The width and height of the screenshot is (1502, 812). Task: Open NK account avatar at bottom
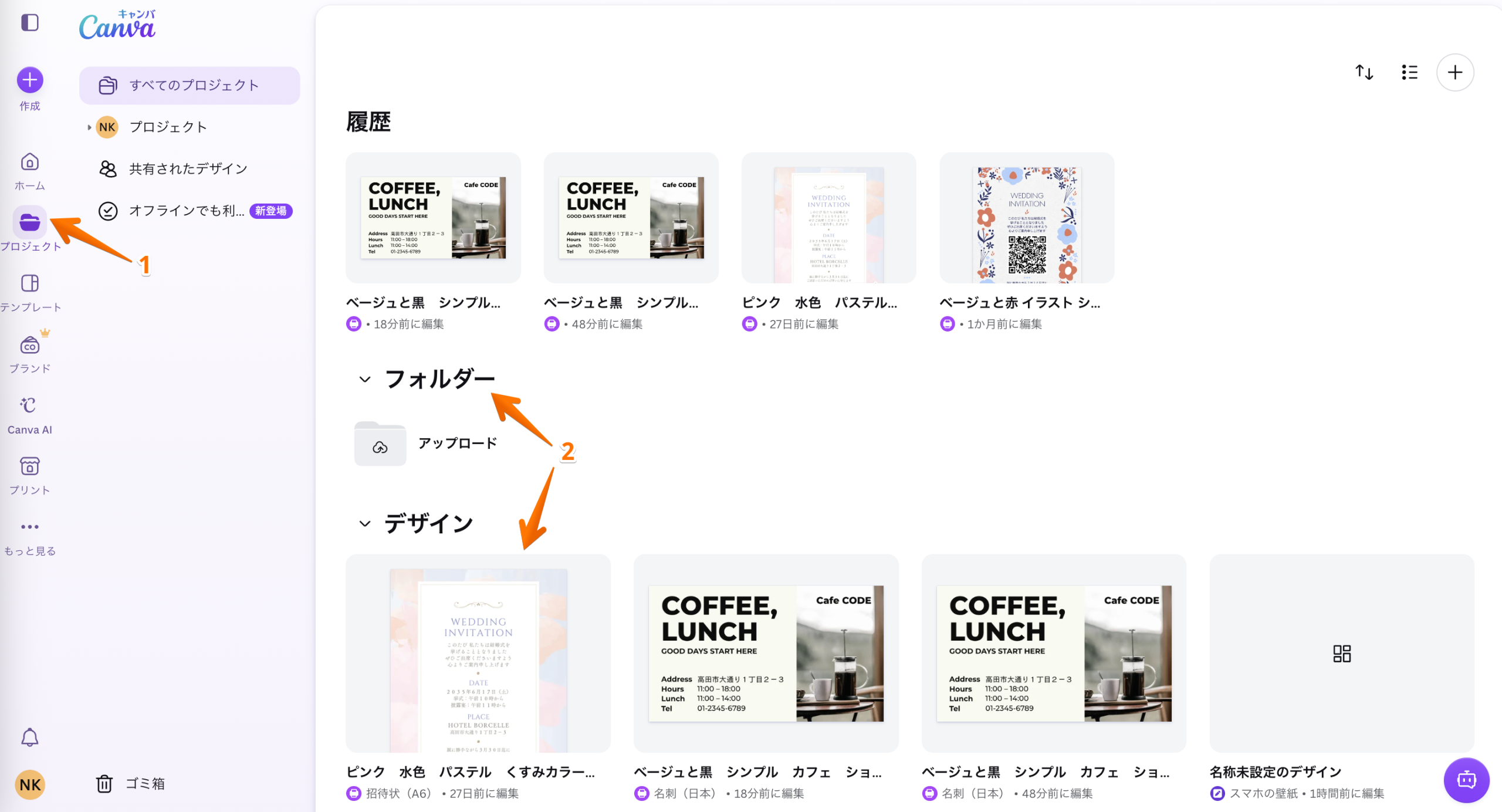click(30, 784)
